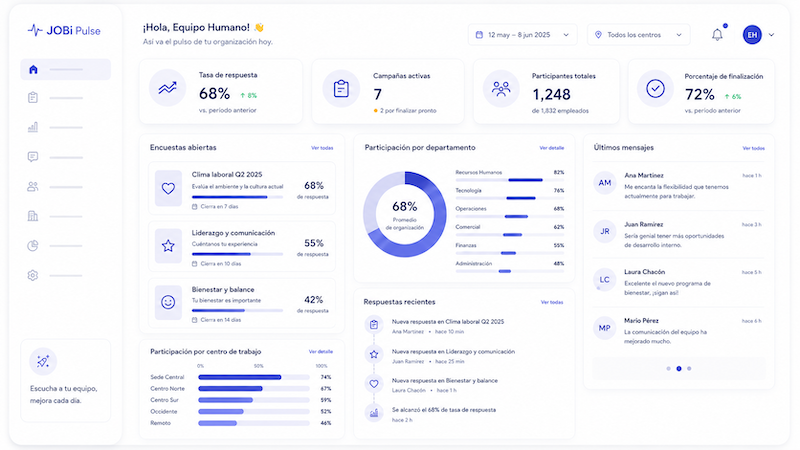The height and width of the screenshot is (450, 800).
Task: Click heart icon beside Bienestar recent response
Action: 374,384
